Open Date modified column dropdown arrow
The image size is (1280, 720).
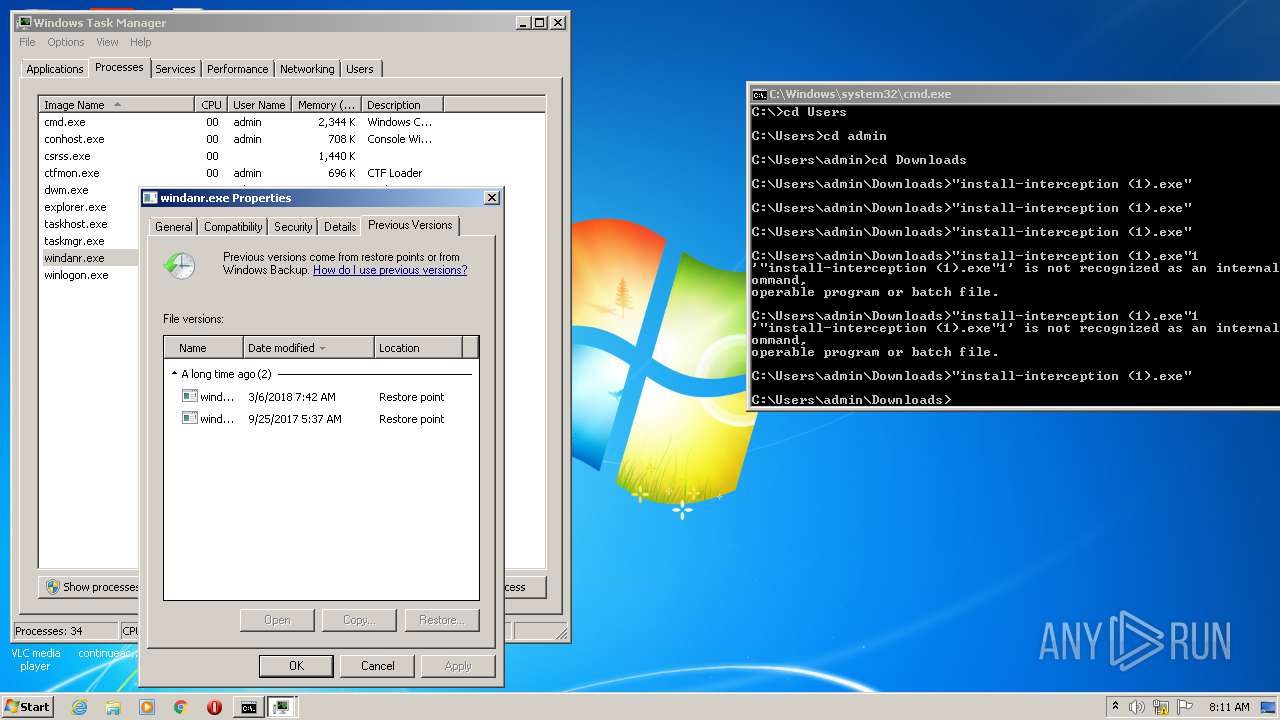click(x=323, y=348)
